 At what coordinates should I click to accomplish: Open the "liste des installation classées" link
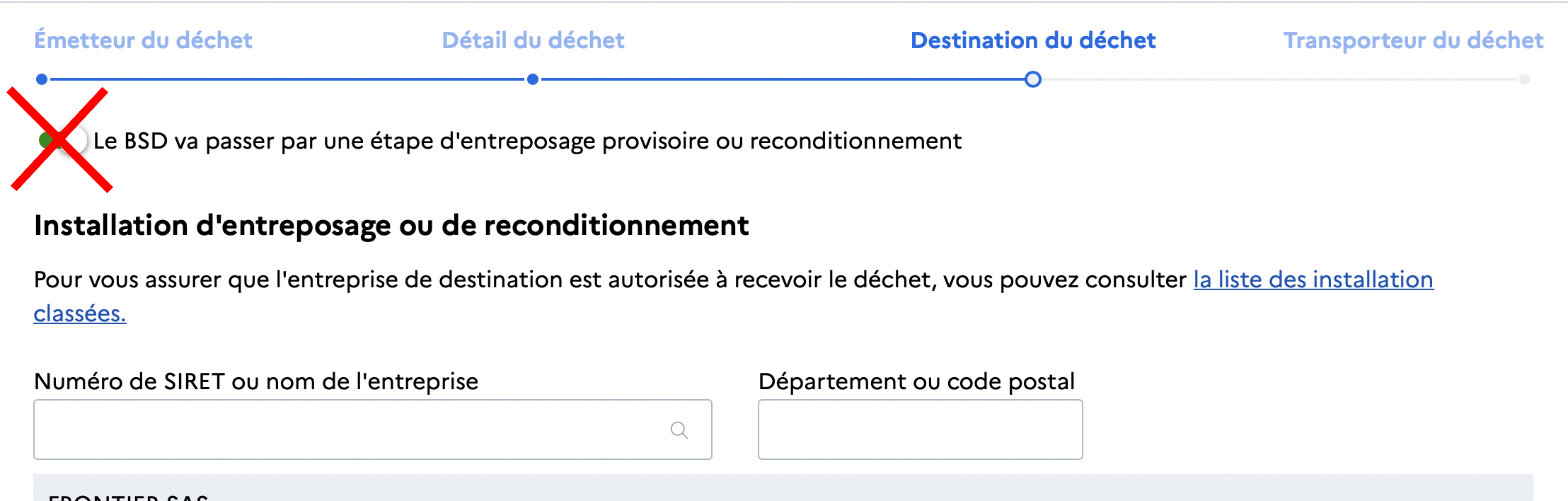point(1313,280)
